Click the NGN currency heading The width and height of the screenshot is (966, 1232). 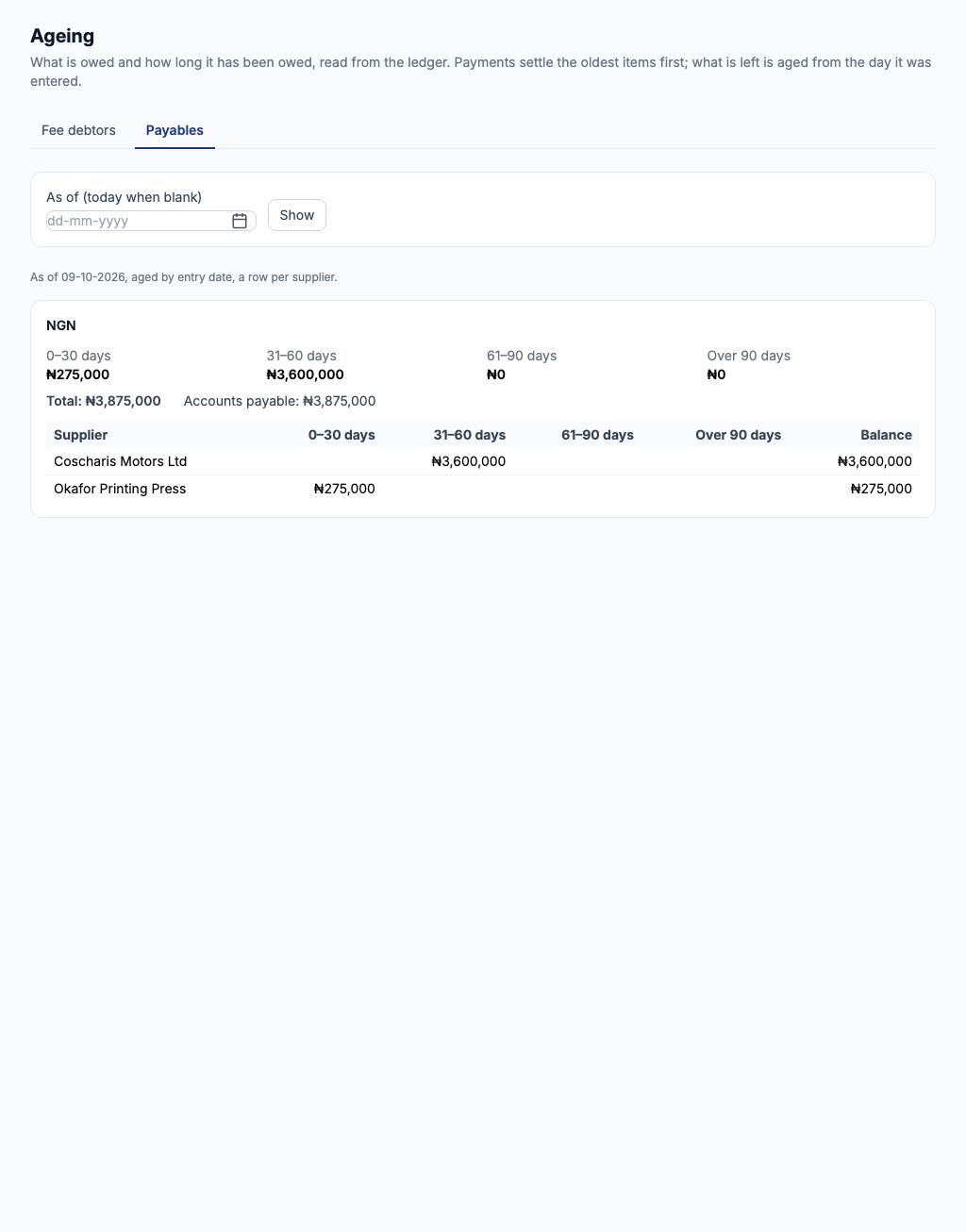tap(61, 325)
